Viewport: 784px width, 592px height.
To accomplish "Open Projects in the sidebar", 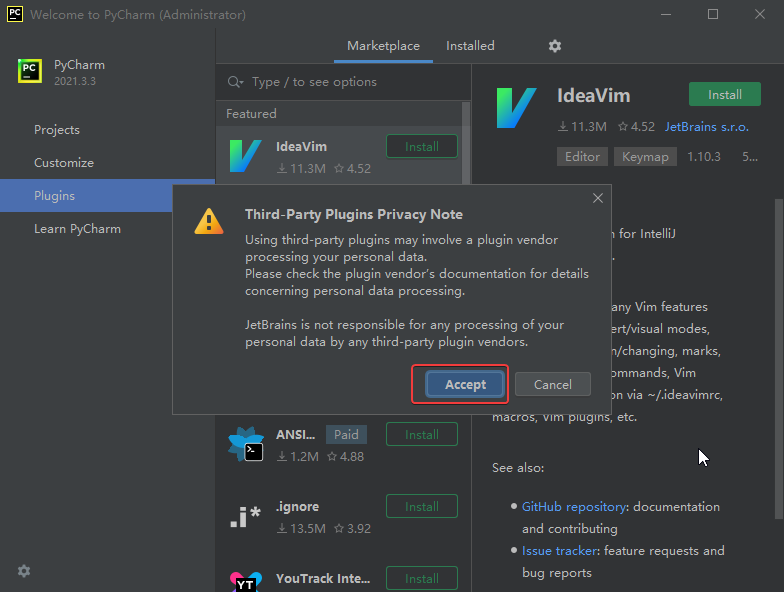I will coord(57,130).
